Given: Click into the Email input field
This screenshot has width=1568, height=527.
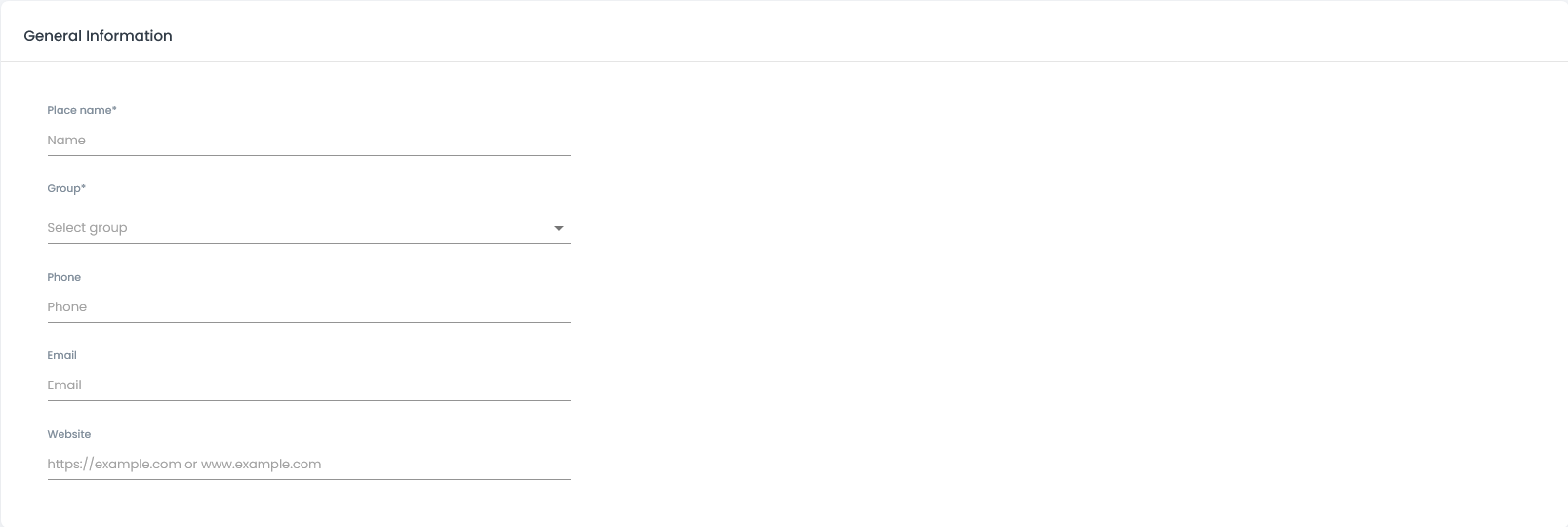Looking at the screenshot, I should 308,385.
